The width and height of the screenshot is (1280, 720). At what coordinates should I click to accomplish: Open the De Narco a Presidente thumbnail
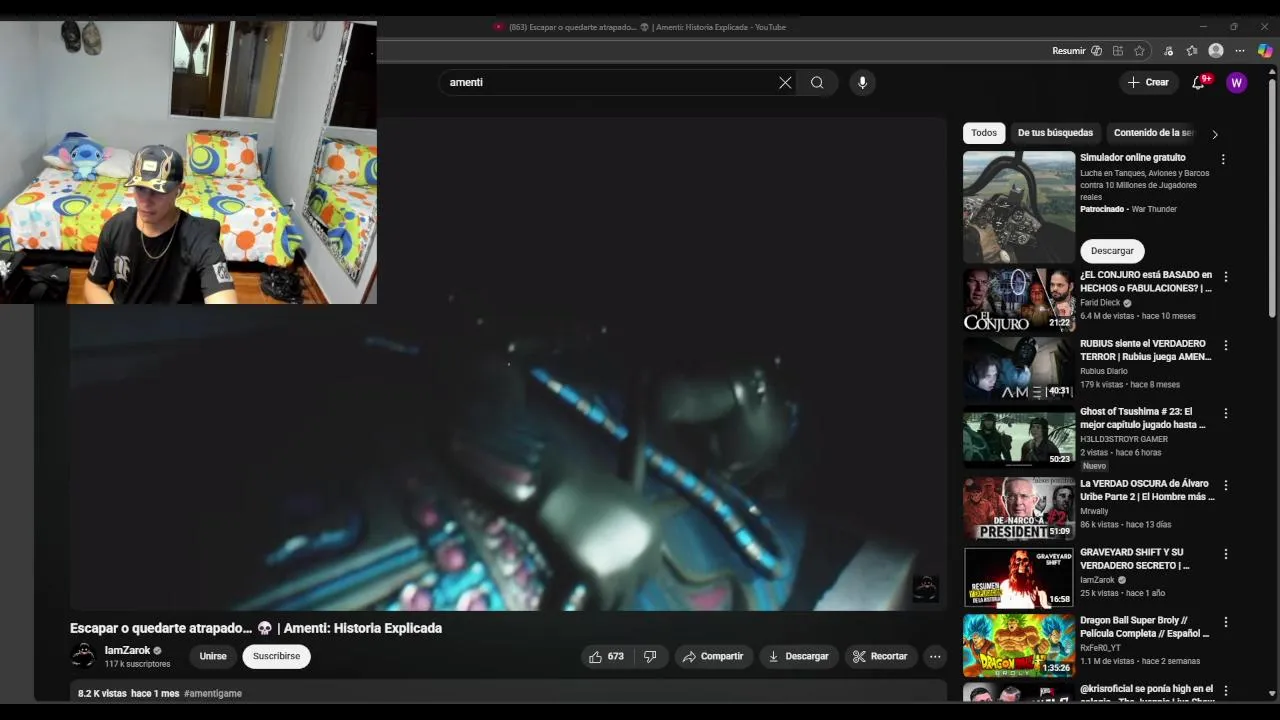click(1019, 509)
